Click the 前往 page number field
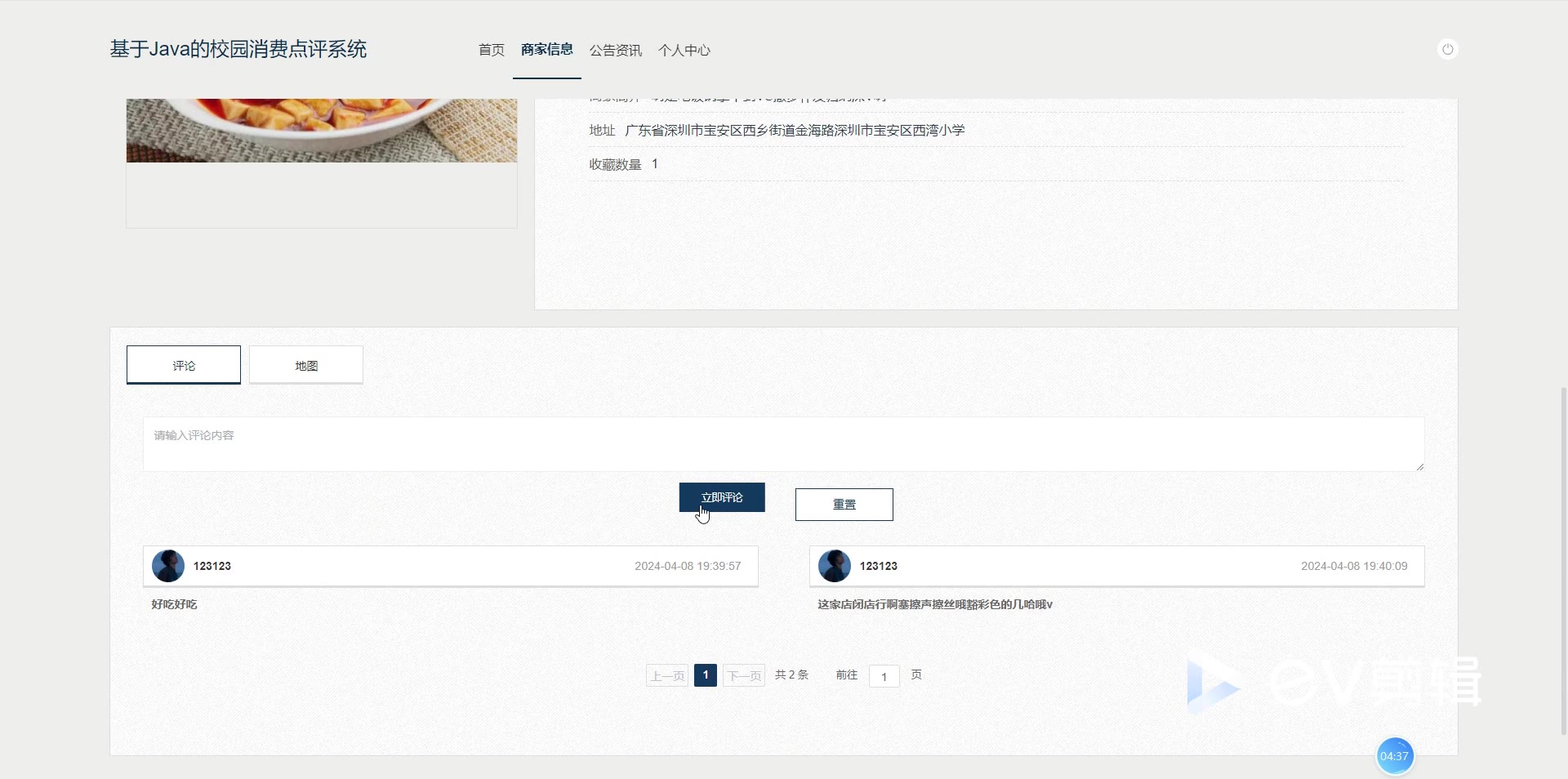 [x=884, y=676]
